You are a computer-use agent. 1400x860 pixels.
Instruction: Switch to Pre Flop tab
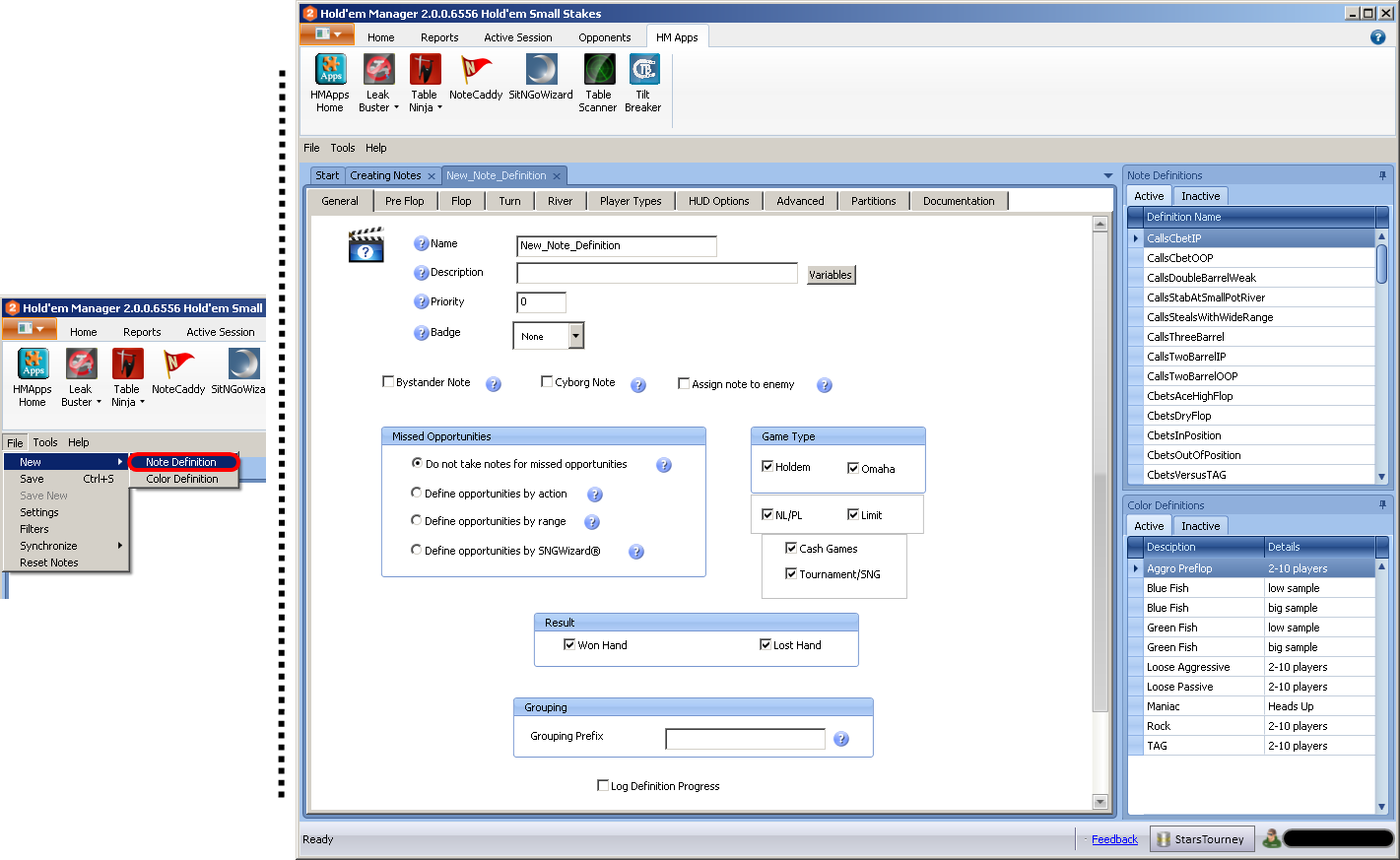click(405, 201)
